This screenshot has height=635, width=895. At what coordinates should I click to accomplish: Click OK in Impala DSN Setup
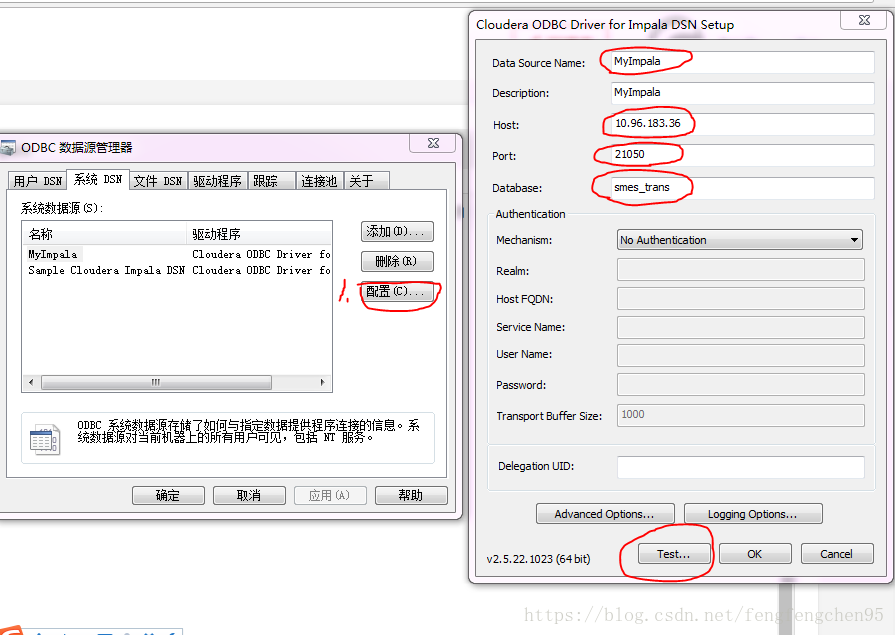point(755,554)
